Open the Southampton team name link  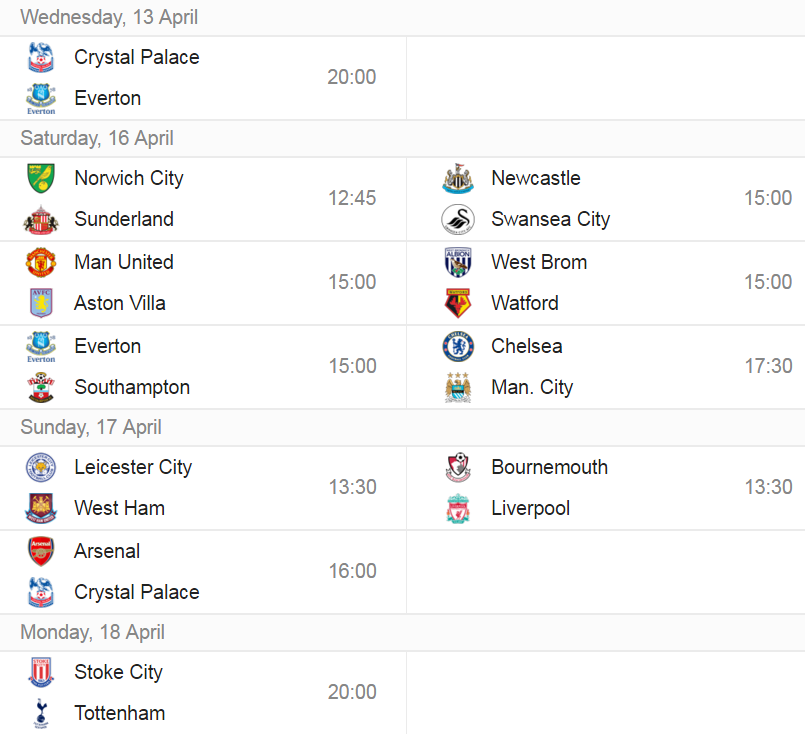pyautogui.click(x=132, y=388)
